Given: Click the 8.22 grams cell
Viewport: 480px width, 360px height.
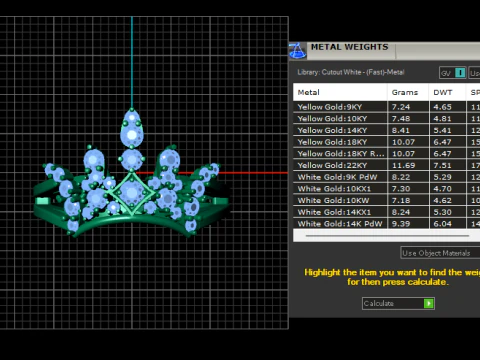Looking at the screenshot, I should point(408,177).
